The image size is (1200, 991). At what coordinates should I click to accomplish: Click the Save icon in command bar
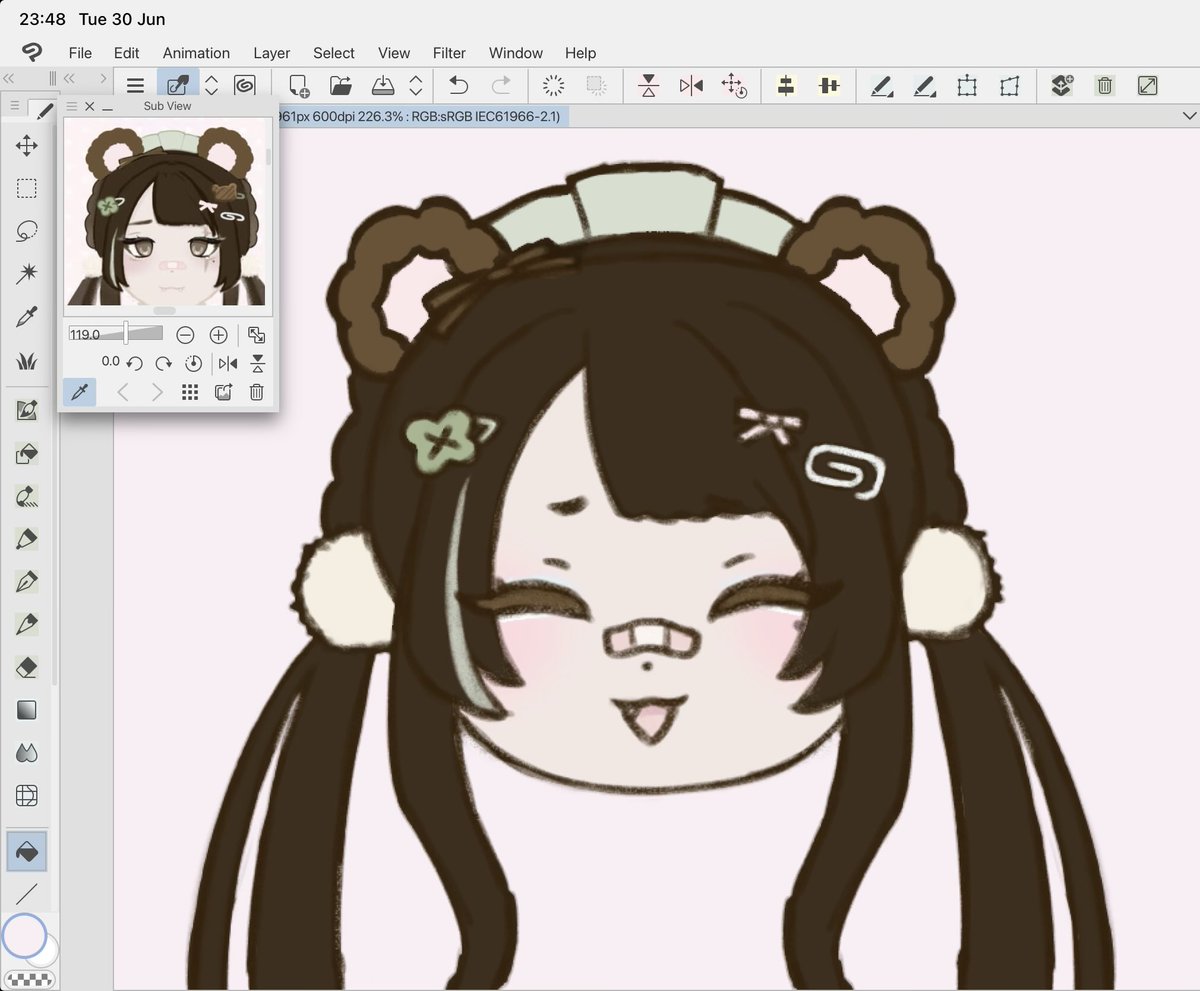(x=384, y=86)
